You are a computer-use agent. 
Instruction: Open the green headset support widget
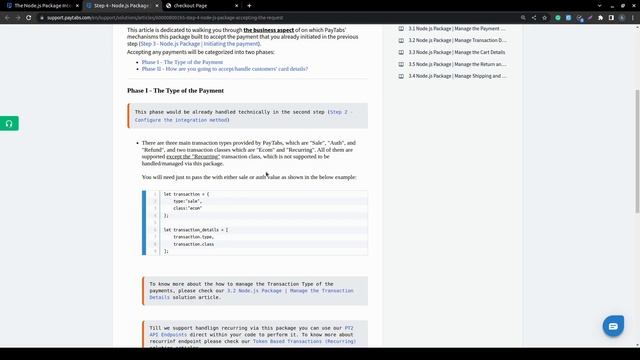tap(9, 123)
